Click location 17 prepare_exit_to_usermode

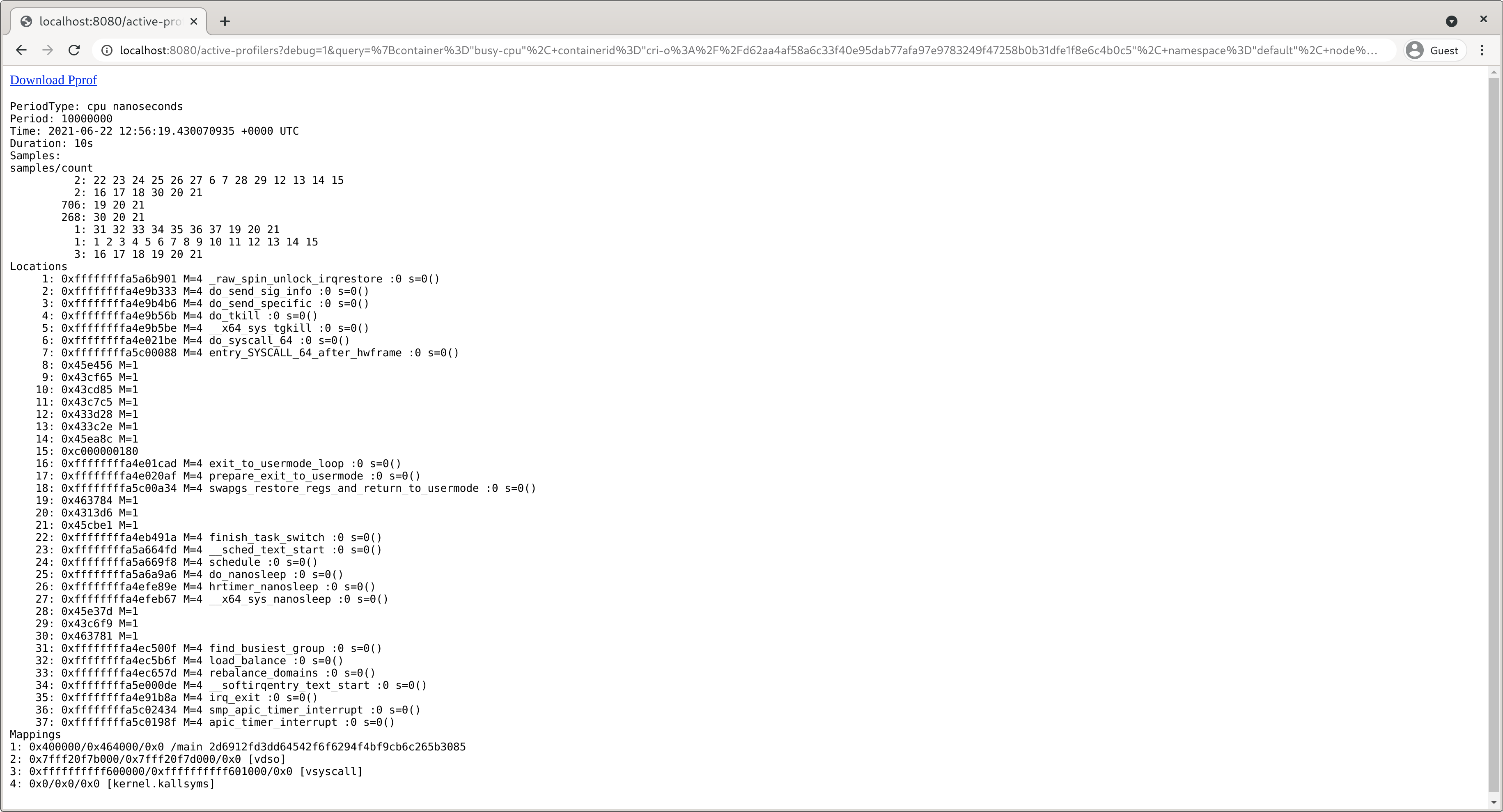pyautogui.click(x=228, y=476)
